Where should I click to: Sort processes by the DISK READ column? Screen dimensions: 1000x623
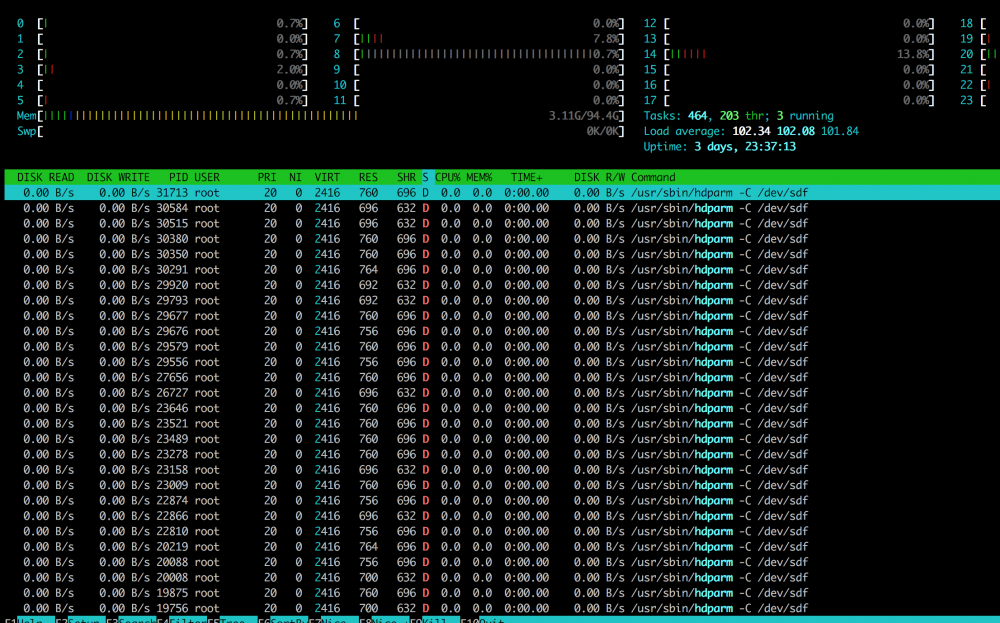pyautogui.click(x=45, y=177)
